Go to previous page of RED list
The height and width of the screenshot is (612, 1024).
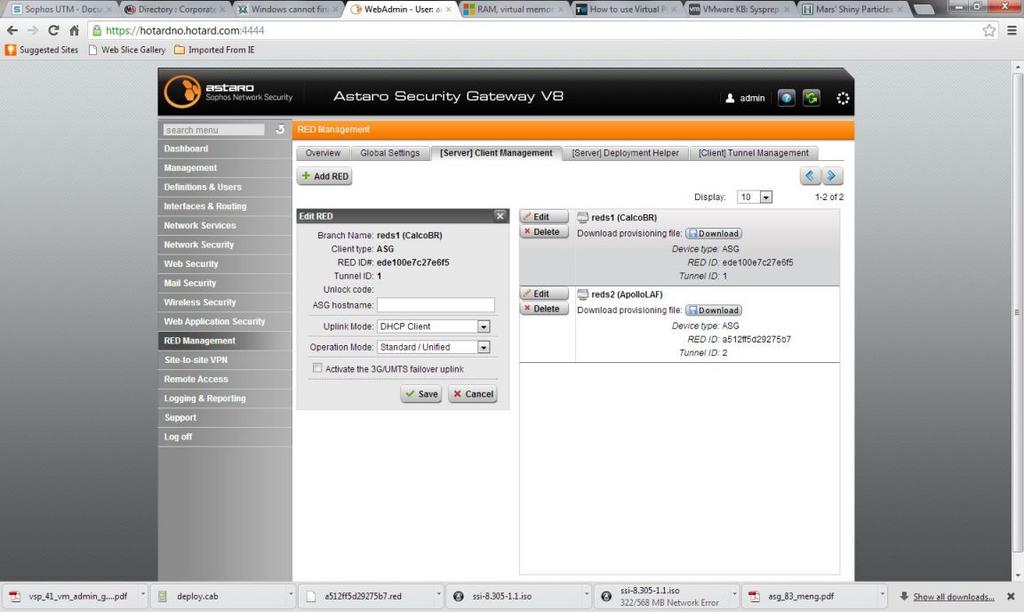(809, 176)
